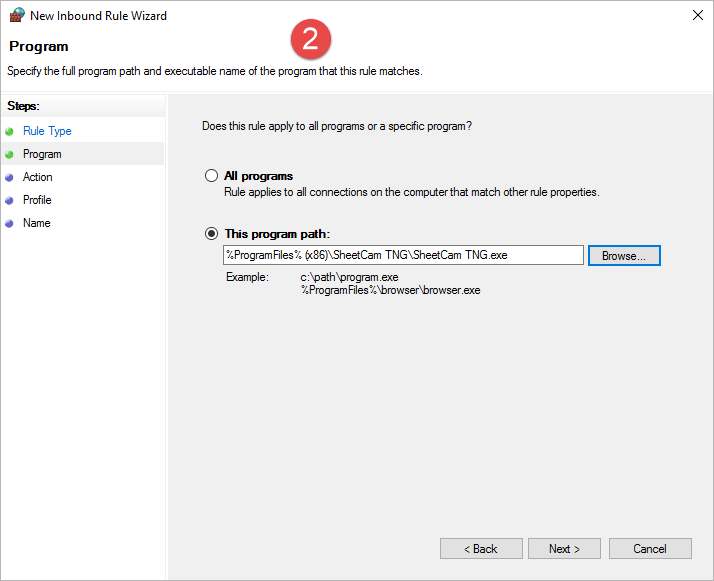Click the green bullet beside Rule Type
This screenshot has width=714, height=581.
10,131
